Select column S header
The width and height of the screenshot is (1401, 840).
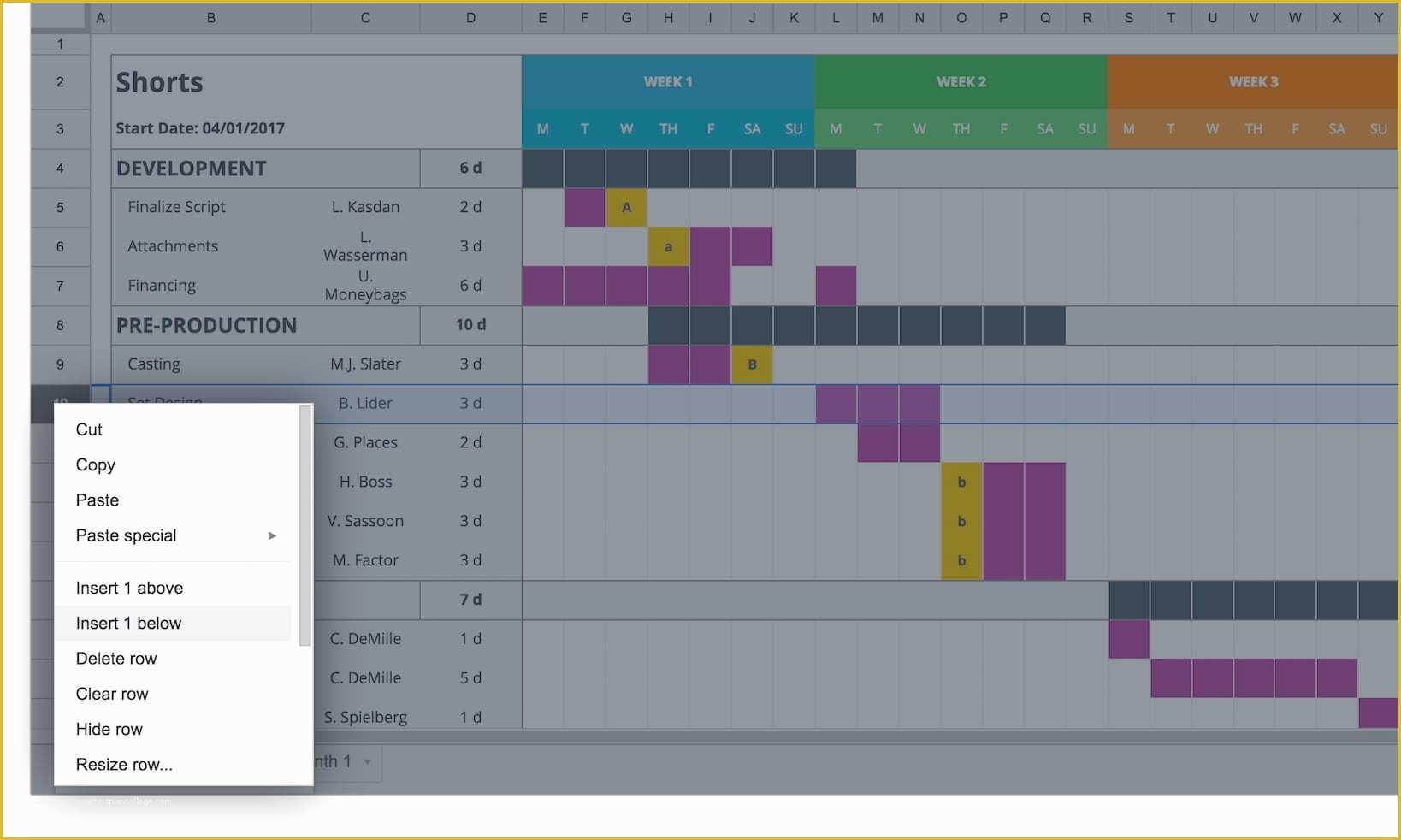coord(1129,18)
